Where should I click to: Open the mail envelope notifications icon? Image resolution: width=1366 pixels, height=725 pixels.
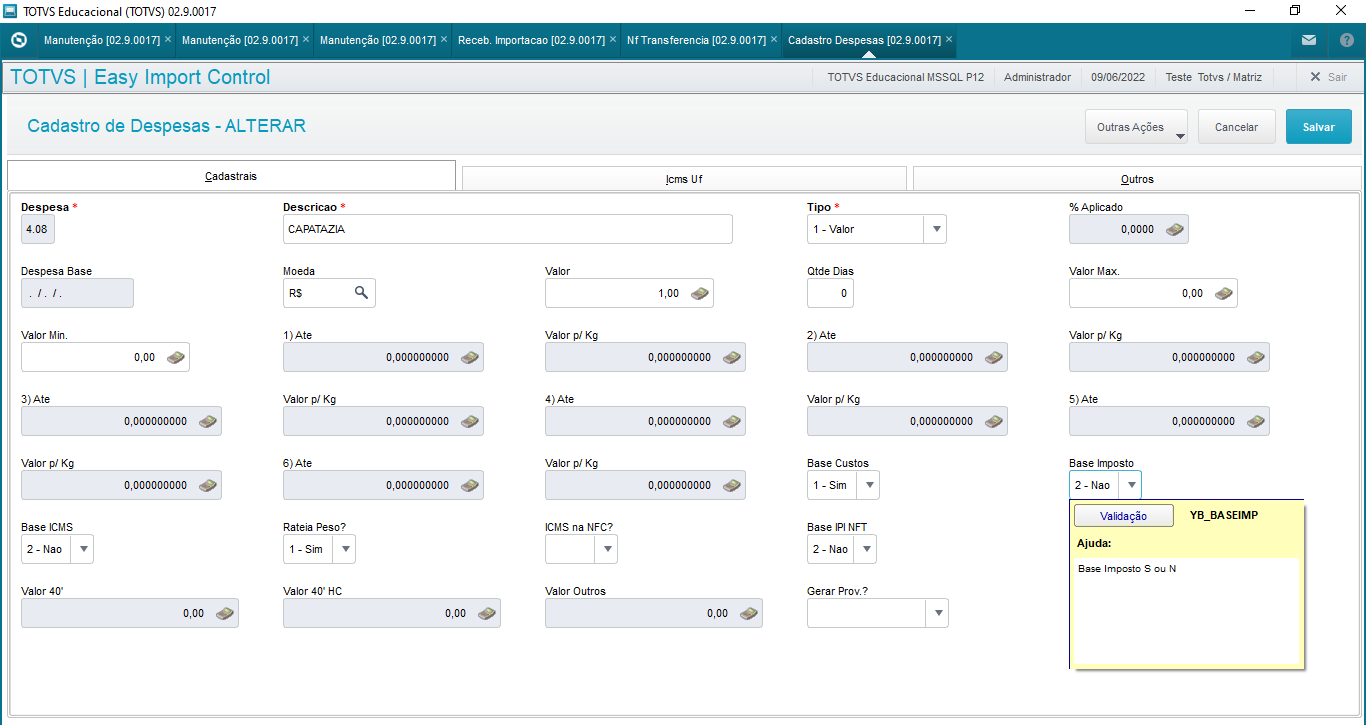point(1309,40)
